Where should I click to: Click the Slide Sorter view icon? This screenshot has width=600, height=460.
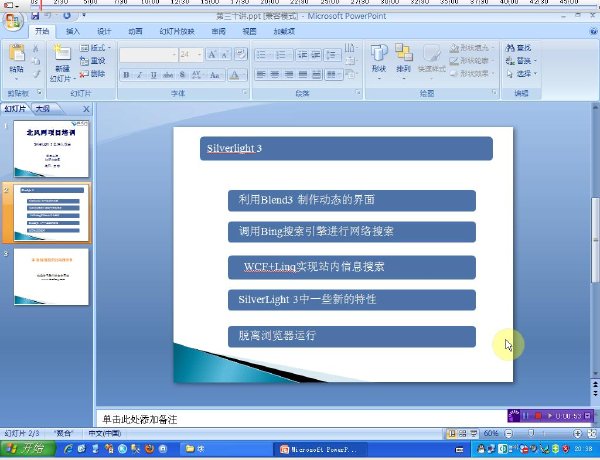point(463,434)
